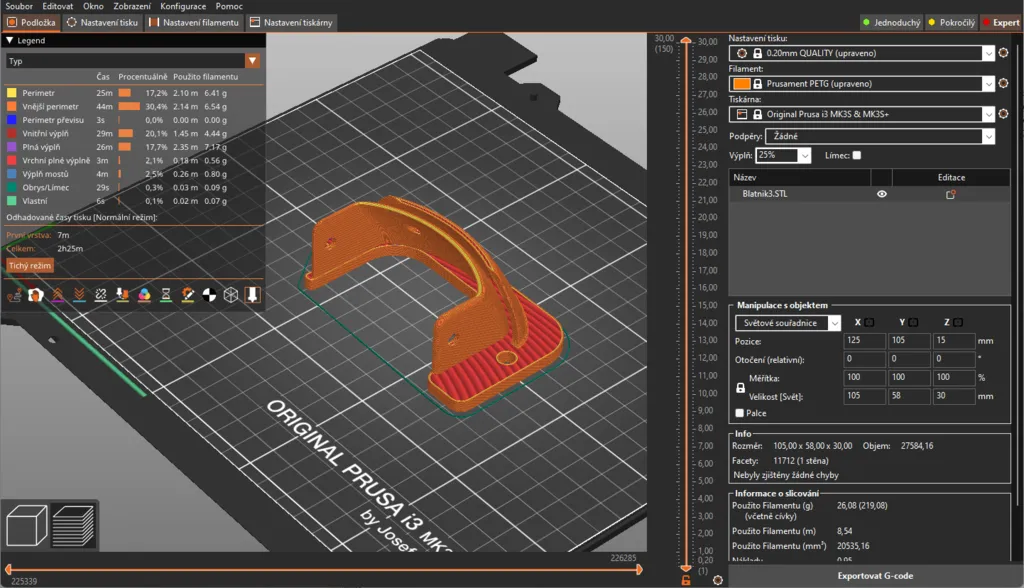The width and height of the screenshot is (1024, 588).
Task: Toggle center of gravity icon in legend
Action: 209,294
